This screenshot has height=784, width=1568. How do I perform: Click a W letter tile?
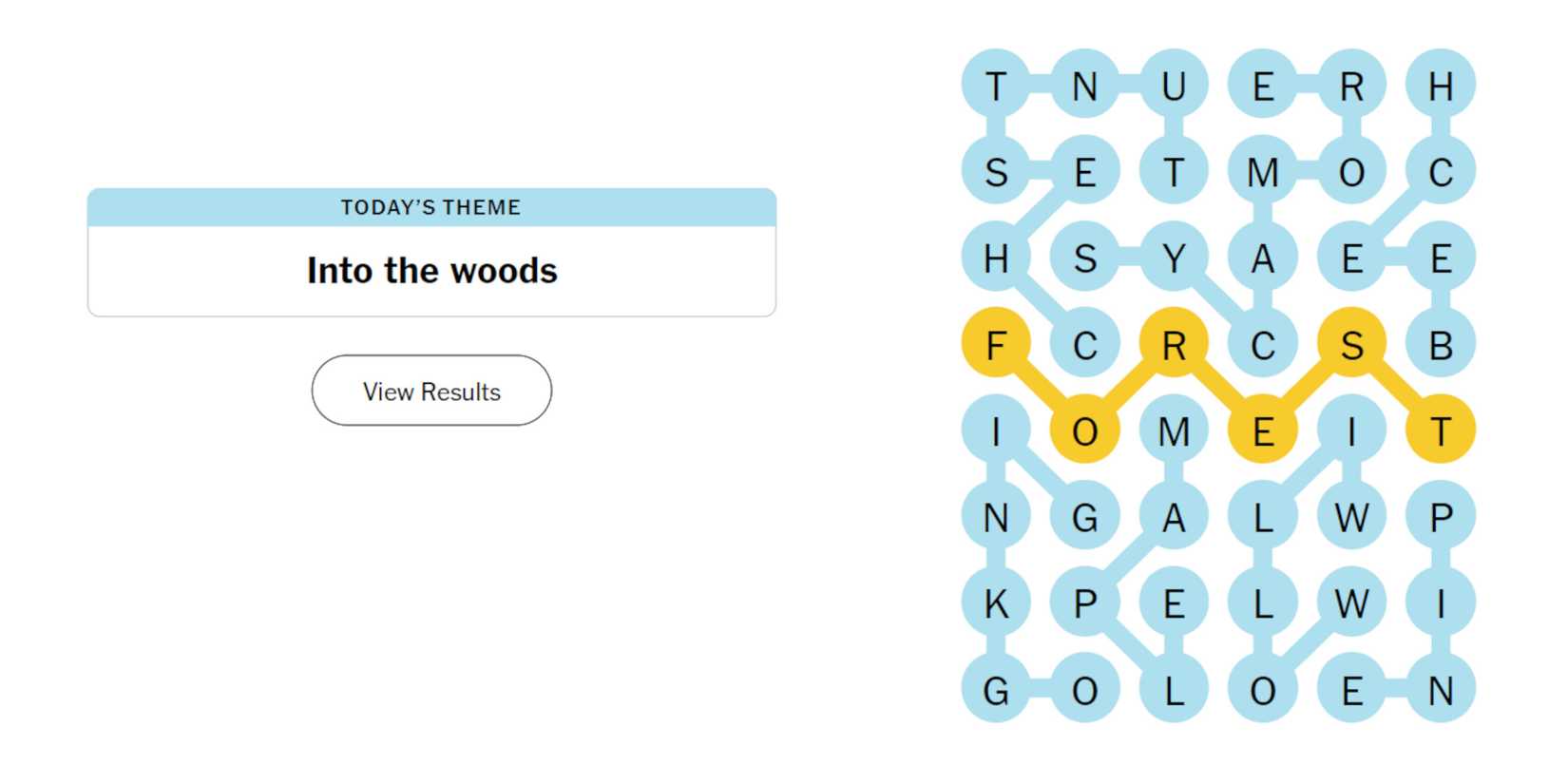1352,519
